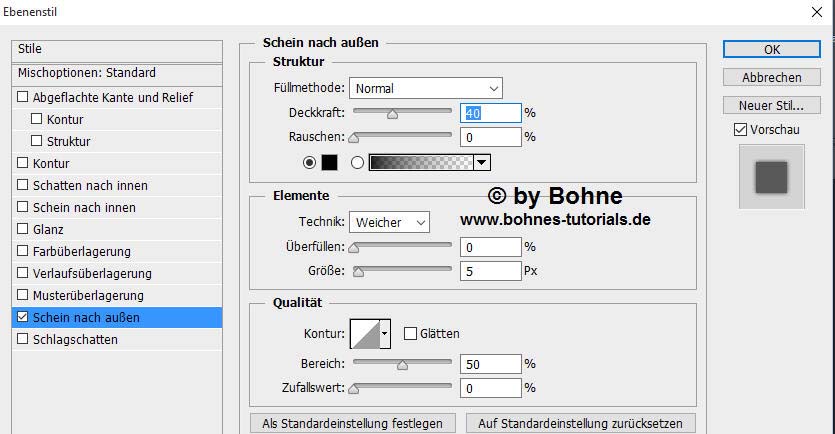
Task: Expand the Füllmethode dropdown
Action: click(x=426, y=88)
